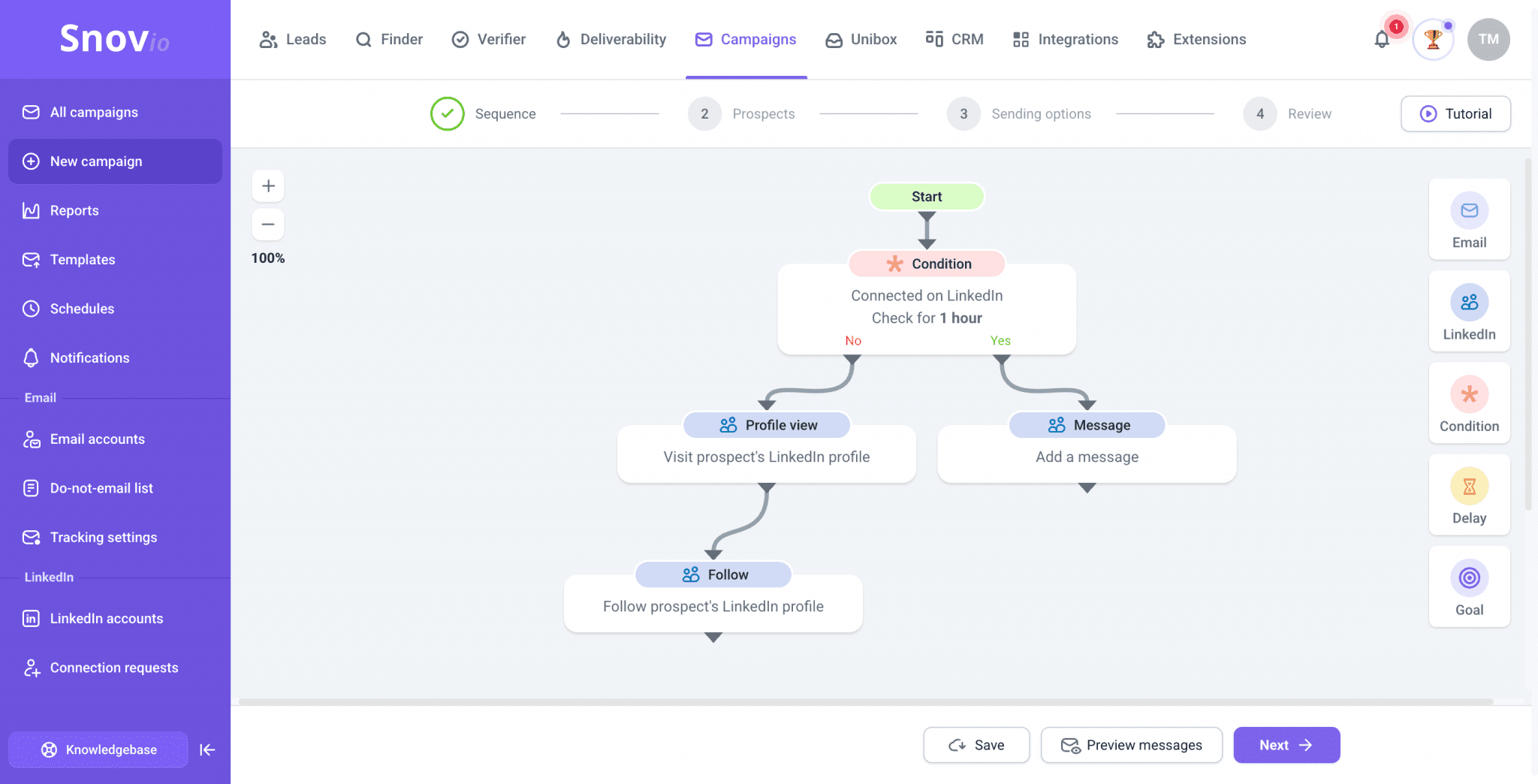Open Connection requests settings

pos(113,667)
